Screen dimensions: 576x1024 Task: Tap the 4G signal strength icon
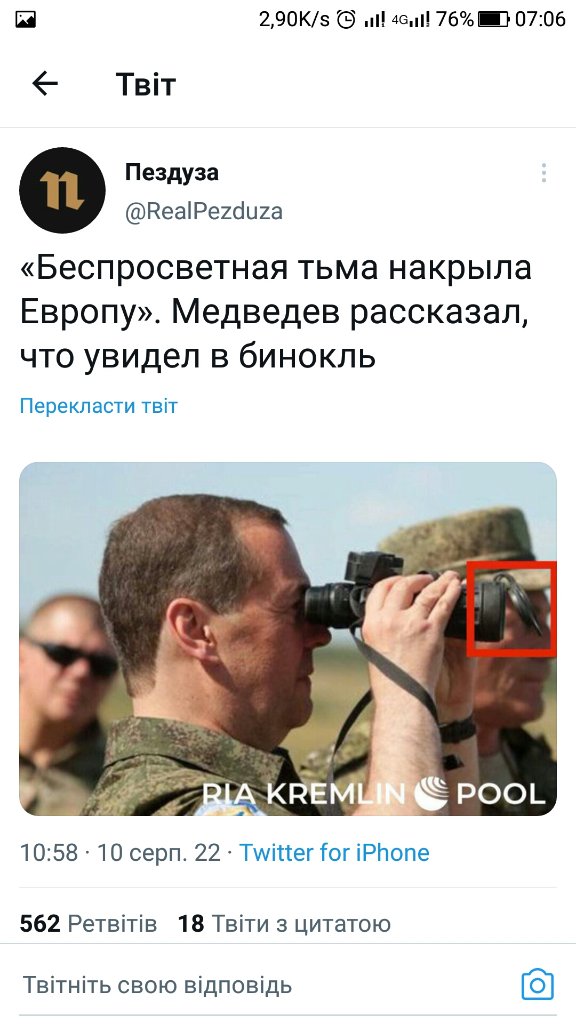(x=411, y=20)
